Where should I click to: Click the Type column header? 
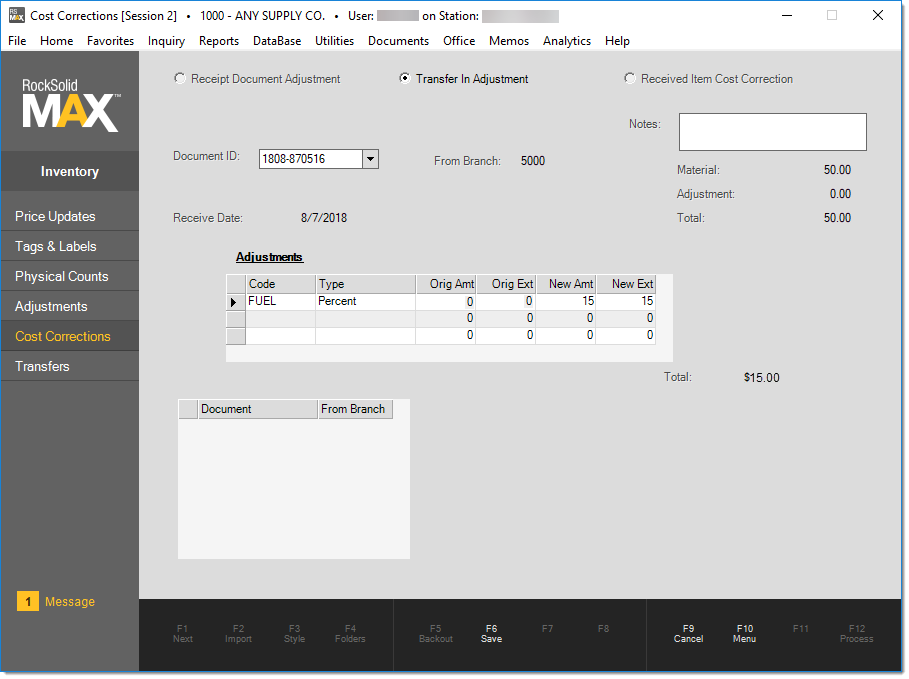pyautogui.click(x=366, y=284)
